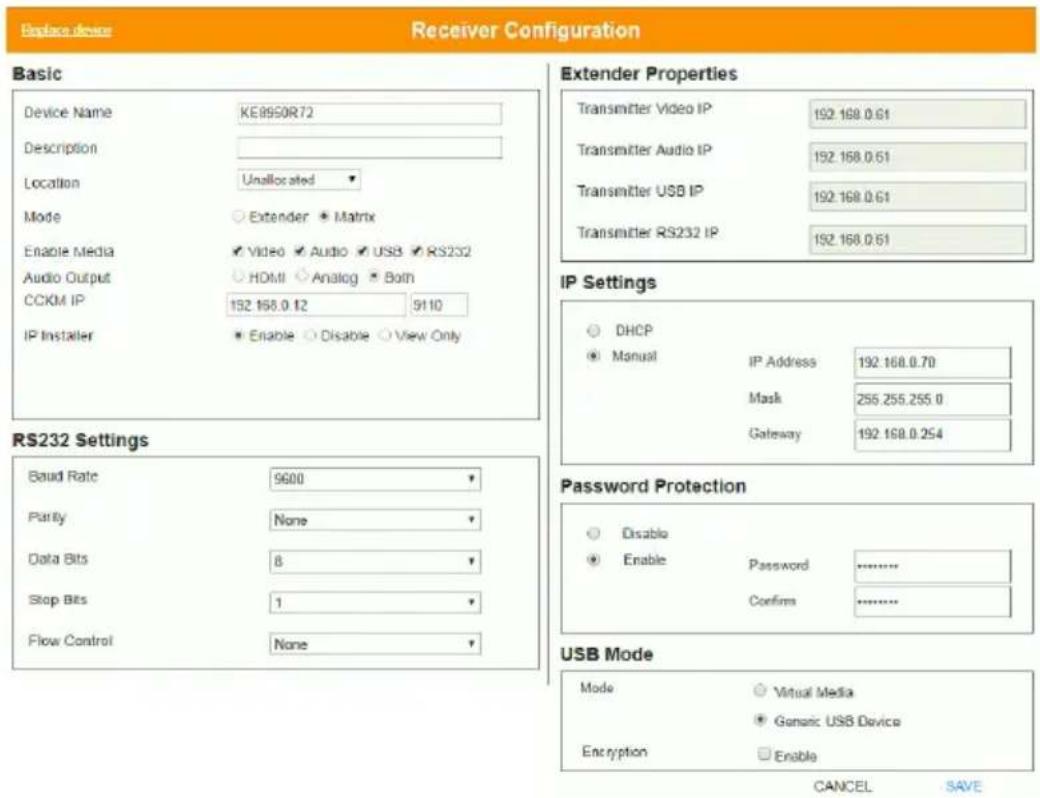
Task: Open the Baud Rate dropdown
Action: [375, 479]
